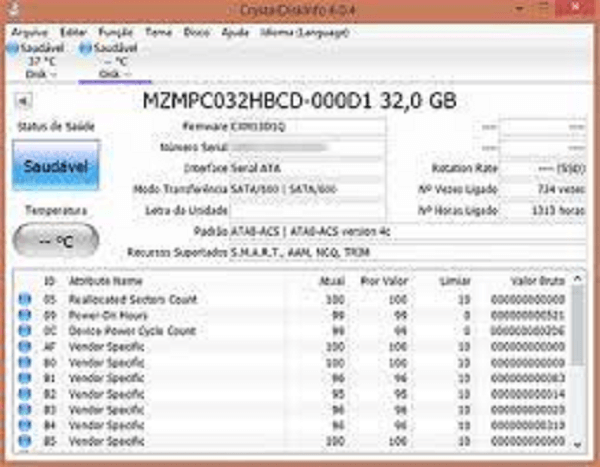600x467 pixels.
Task: Click the Nº Horas Ligado value
Action: coord(542,210)
